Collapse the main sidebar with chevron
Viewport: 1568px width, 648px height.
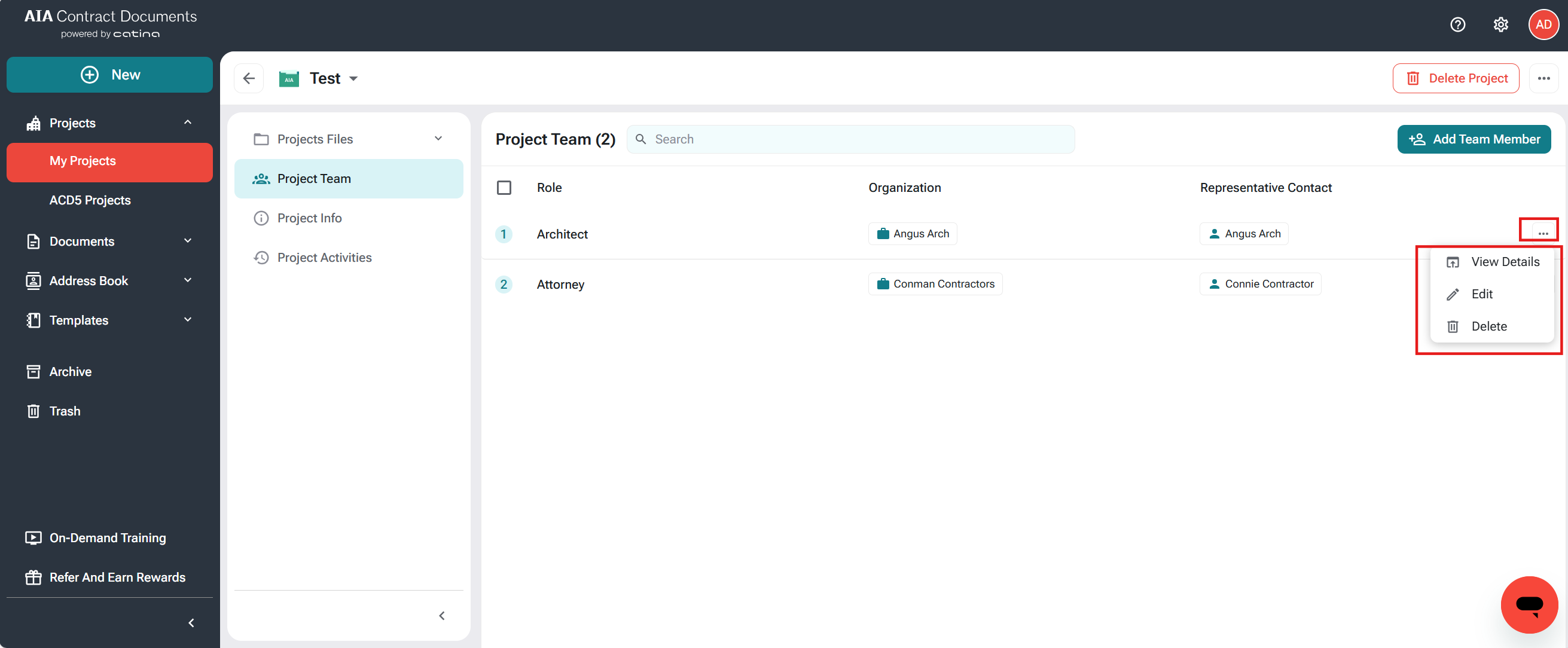coord(191,622)
